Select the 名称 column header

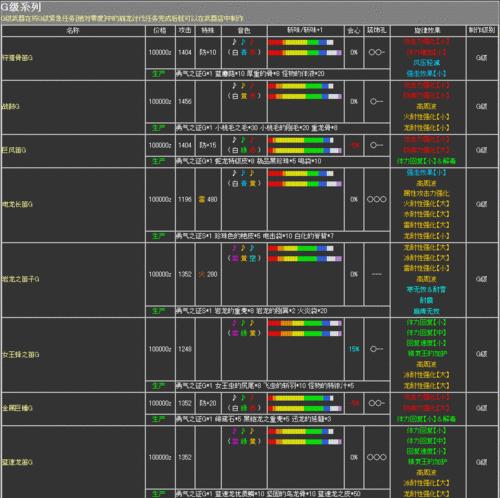click(x=73, y=31)
